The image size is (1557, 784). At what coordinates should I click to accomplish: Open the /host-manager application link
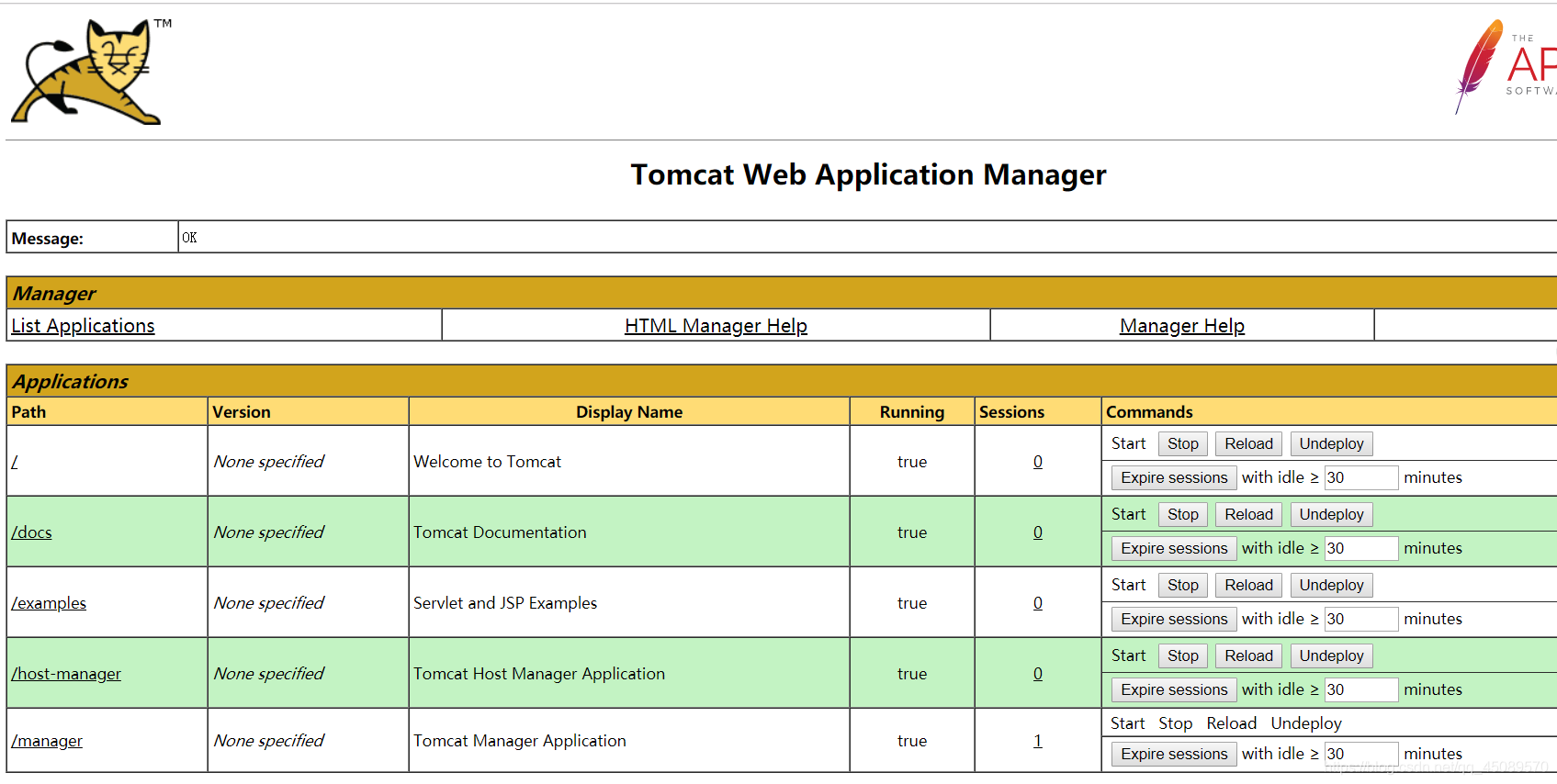click(66, 674)
